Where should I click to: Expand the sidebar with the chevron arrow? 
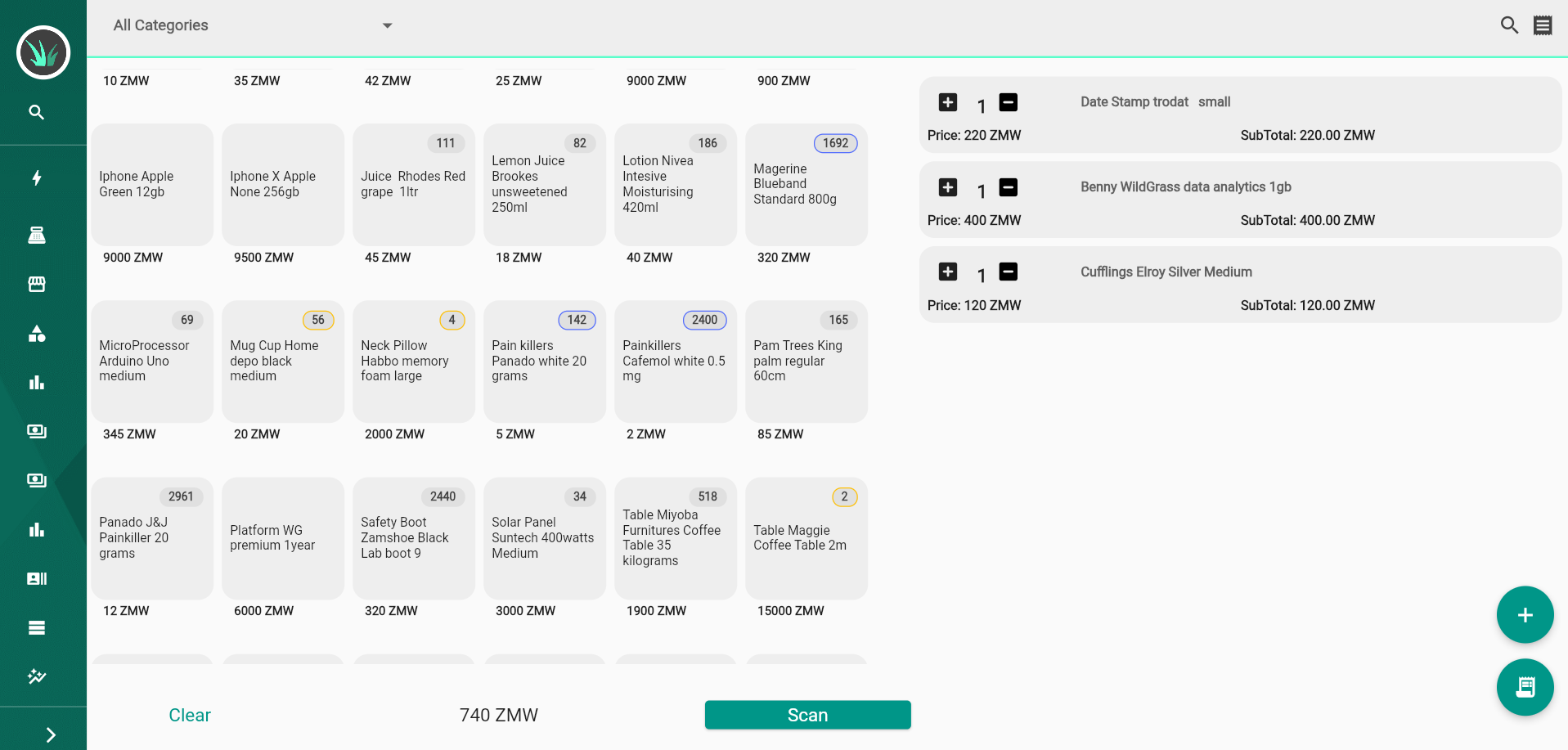pyautogui.click(x=50, y=734)
